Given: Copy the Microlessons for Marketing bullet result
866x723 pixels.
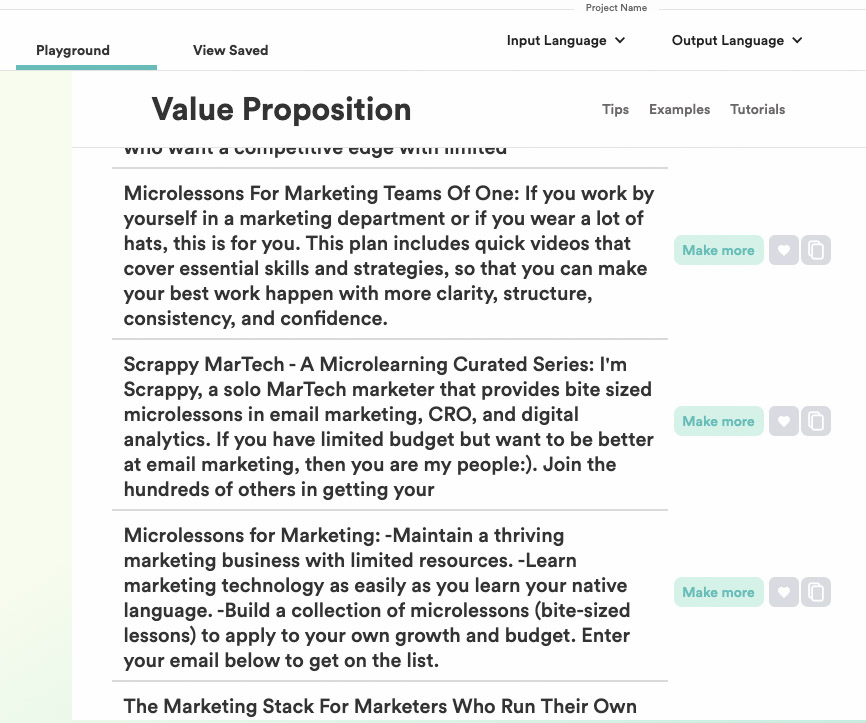Looking at the screenshot, I should (x=816, y=592).
